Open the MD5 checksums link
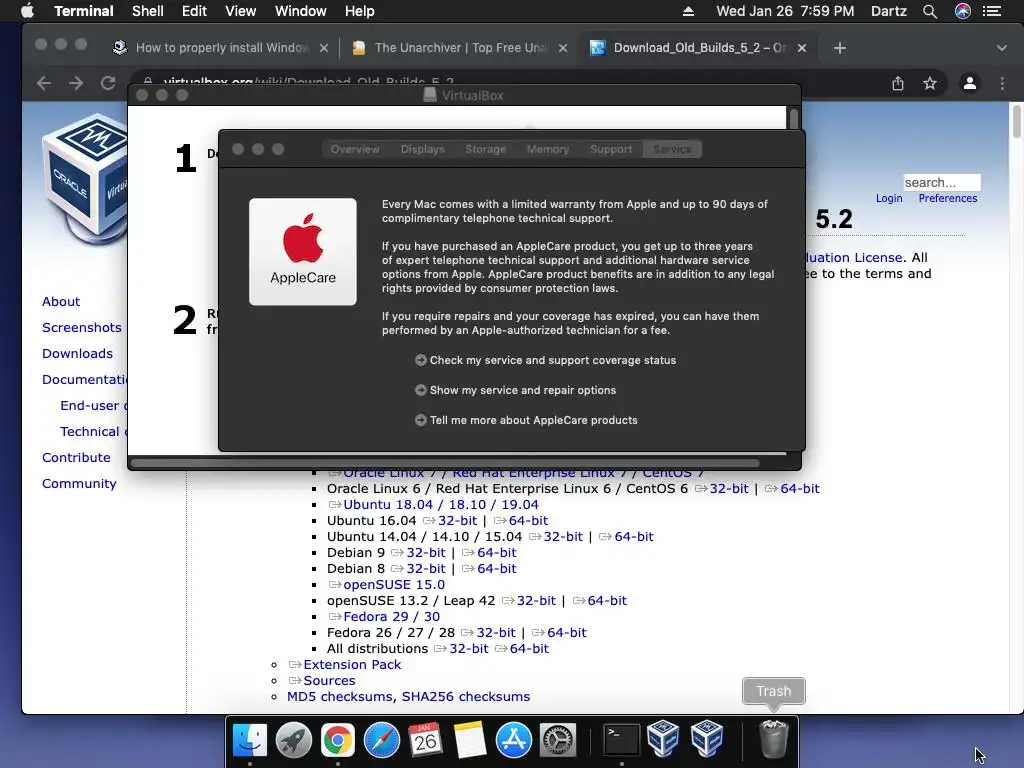This screenshot has height=768, width=1024. tap(340, 696)
